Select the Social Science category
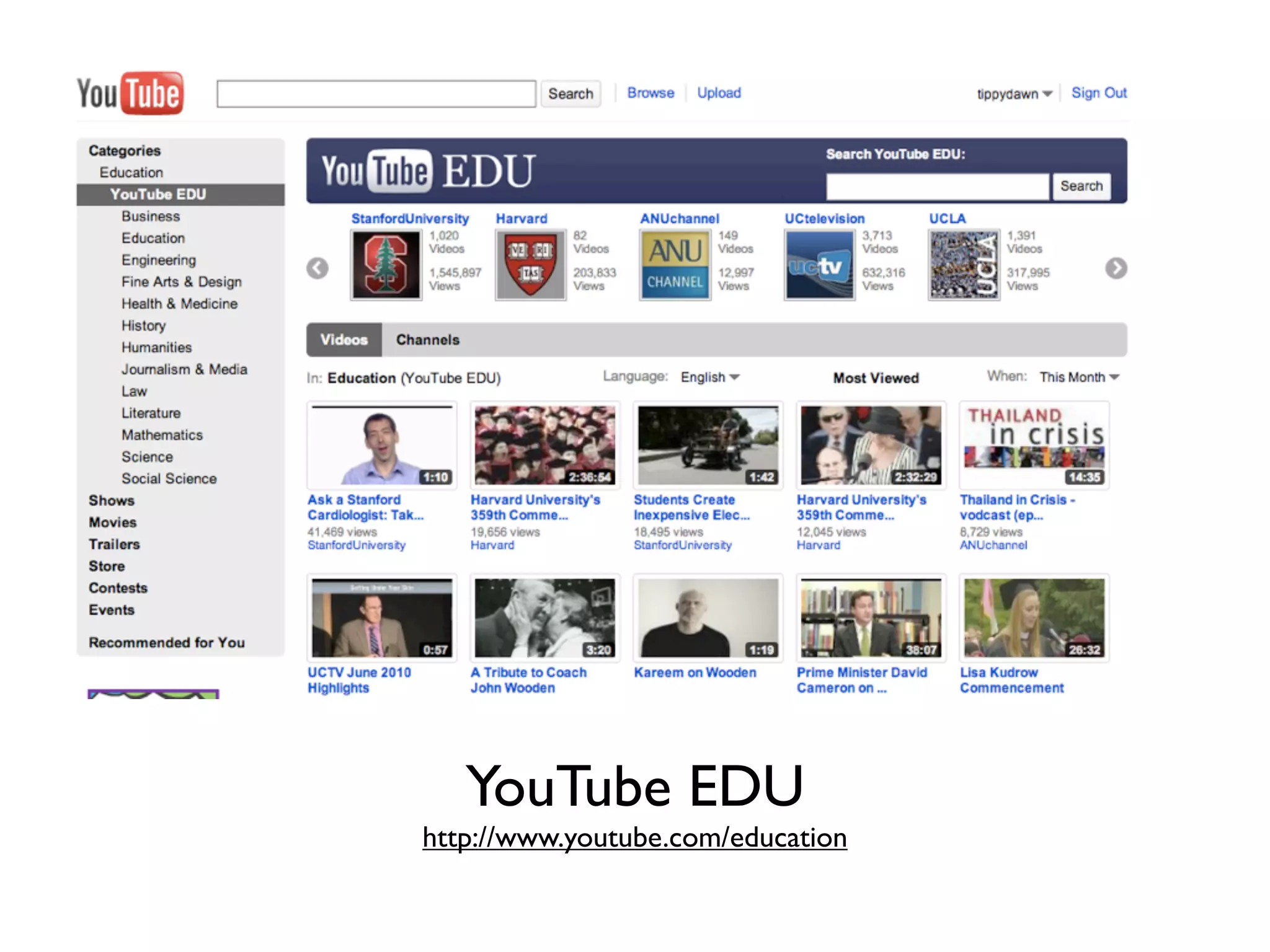1270x952 pixels. (x=169, y=479)
